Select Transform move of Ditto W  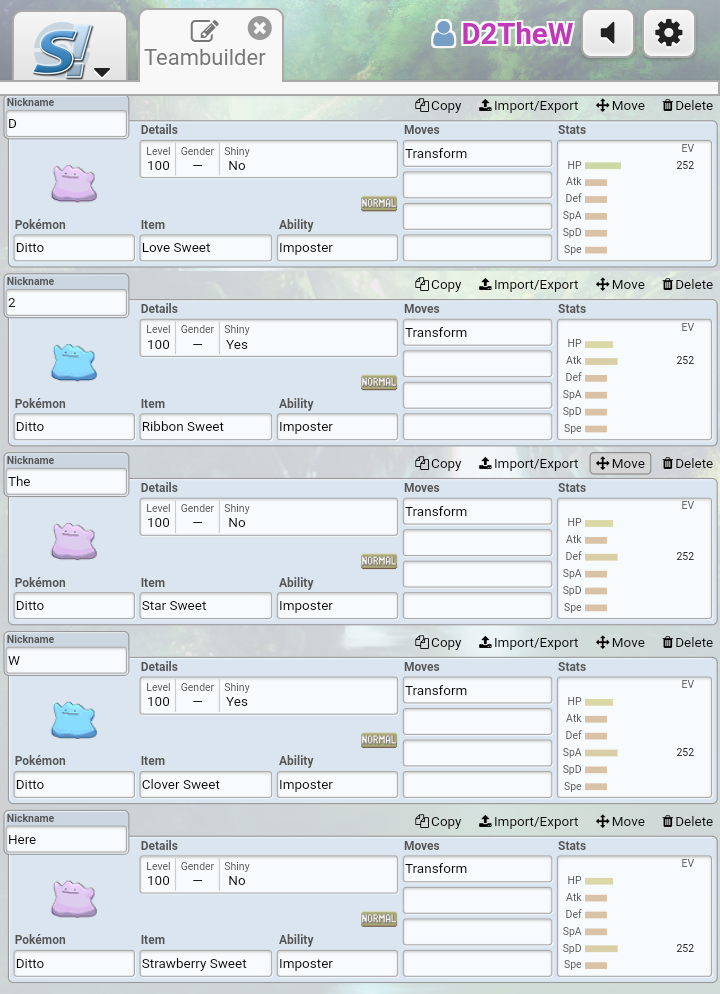point(477,690)
